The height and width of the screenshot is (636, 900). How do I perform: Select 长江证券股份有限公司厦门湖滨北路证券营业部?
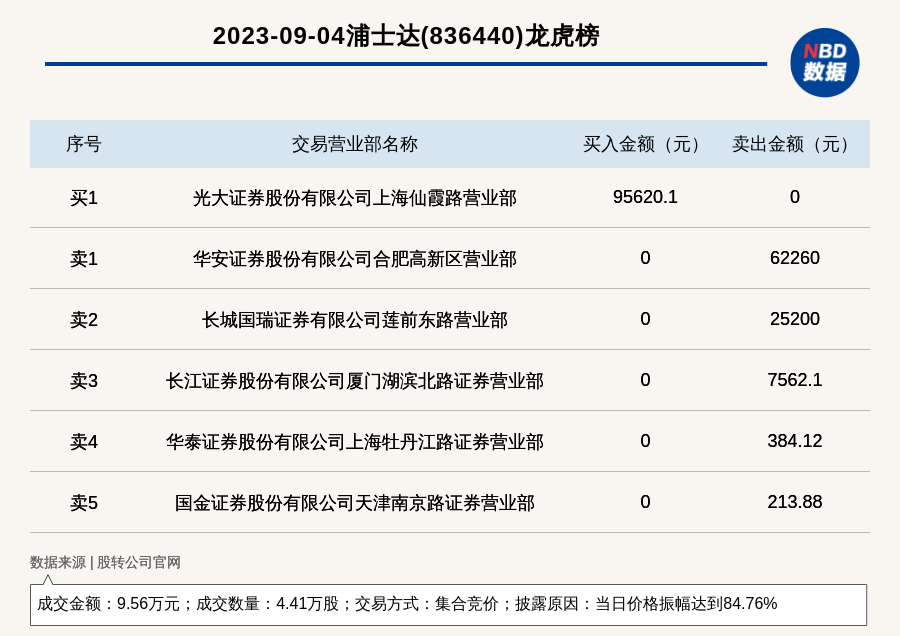(x=355, y=381)
